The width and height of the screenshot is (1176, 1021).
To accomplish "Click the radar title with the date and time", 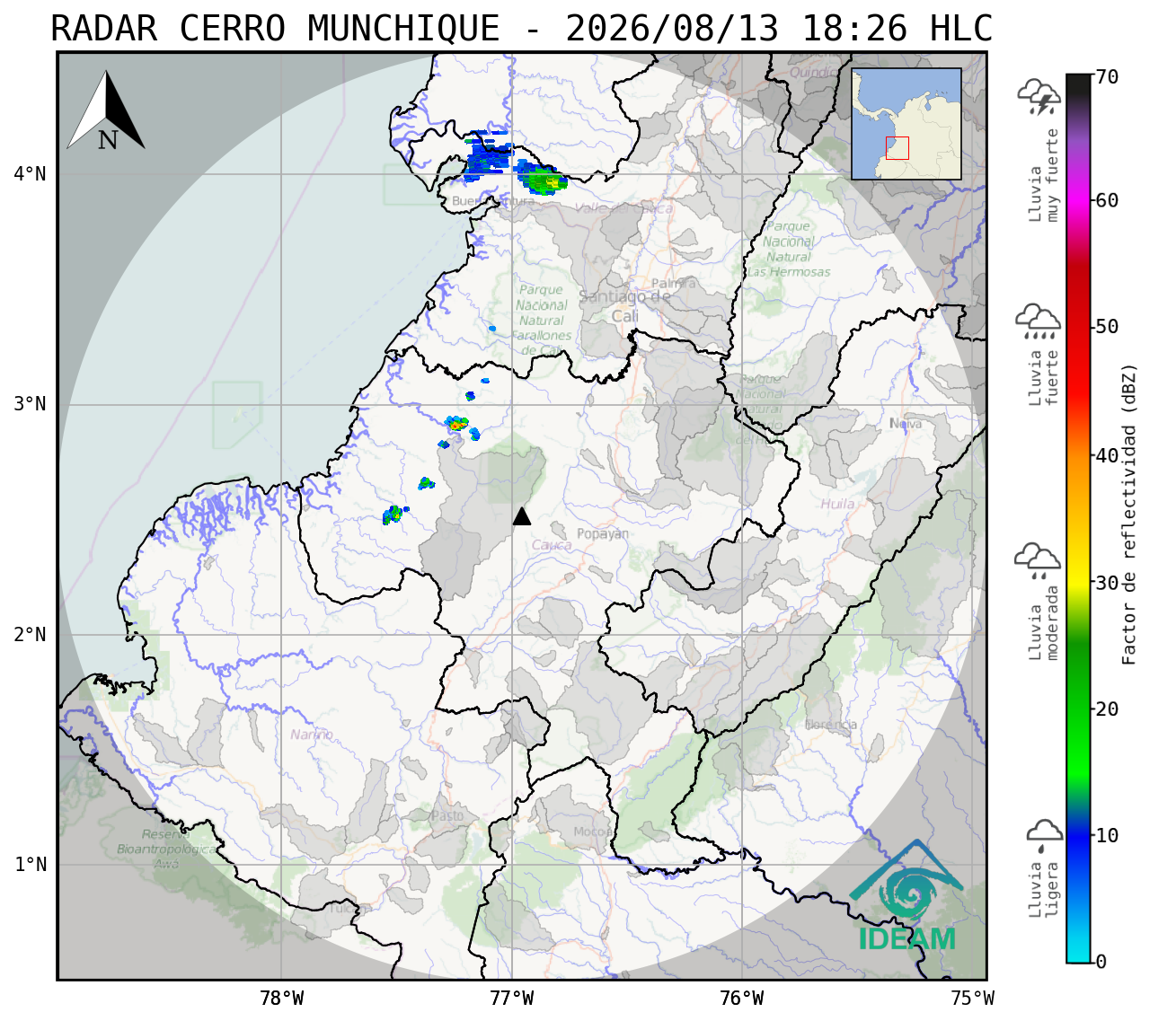I will coord(522,29).
